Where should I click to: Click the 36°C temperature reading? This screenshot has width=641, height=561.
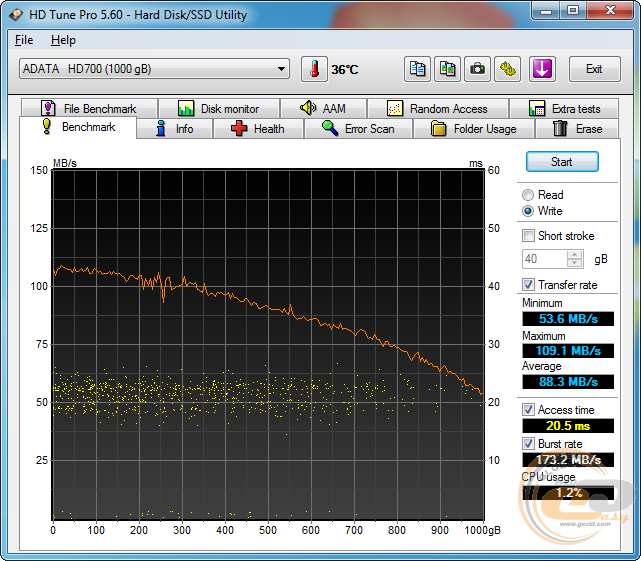[x=345, y=70]
